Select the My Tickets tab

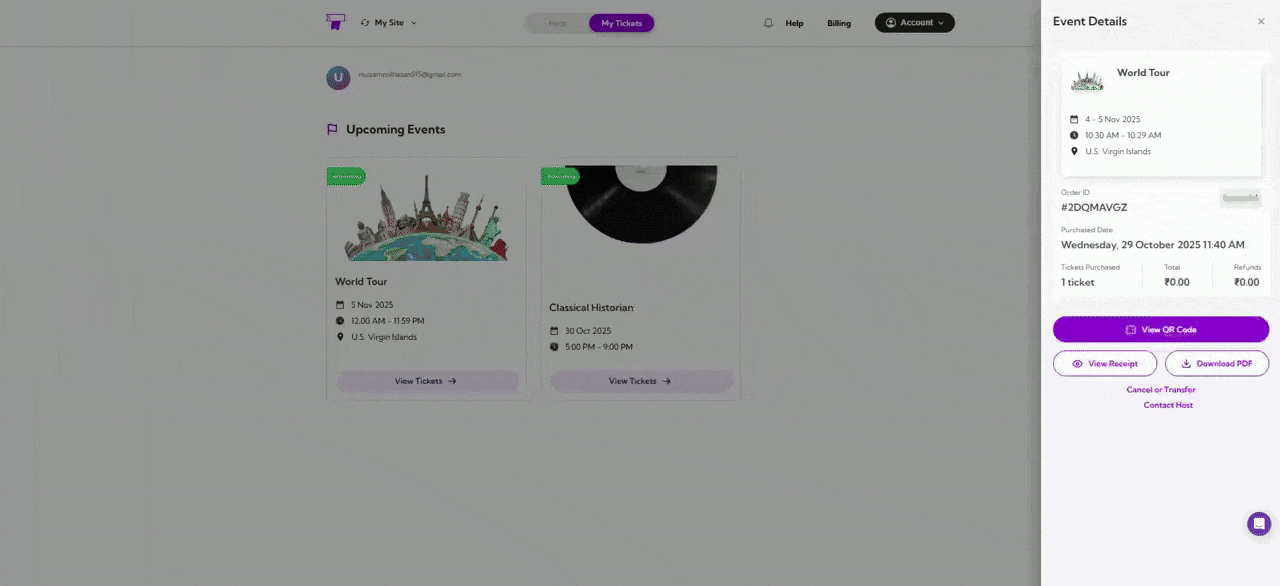(621, 23)
